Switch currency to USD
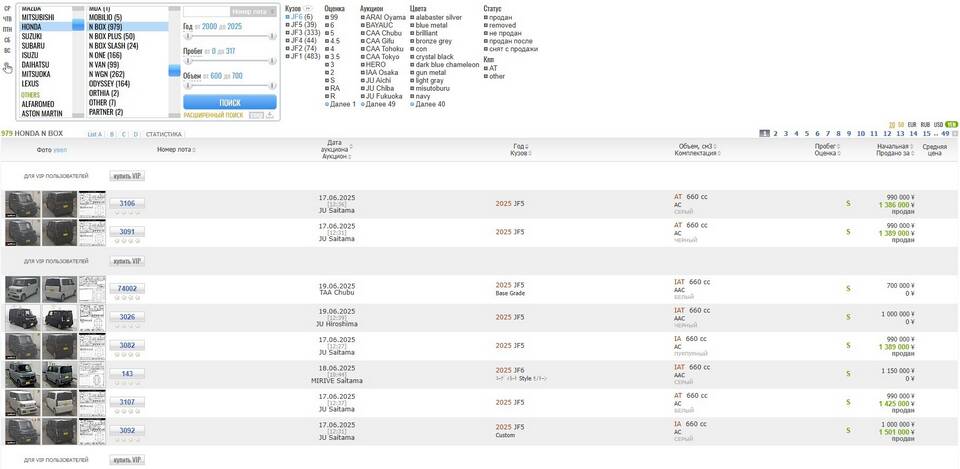The image size is (960, 469). (x=938, y=124)
